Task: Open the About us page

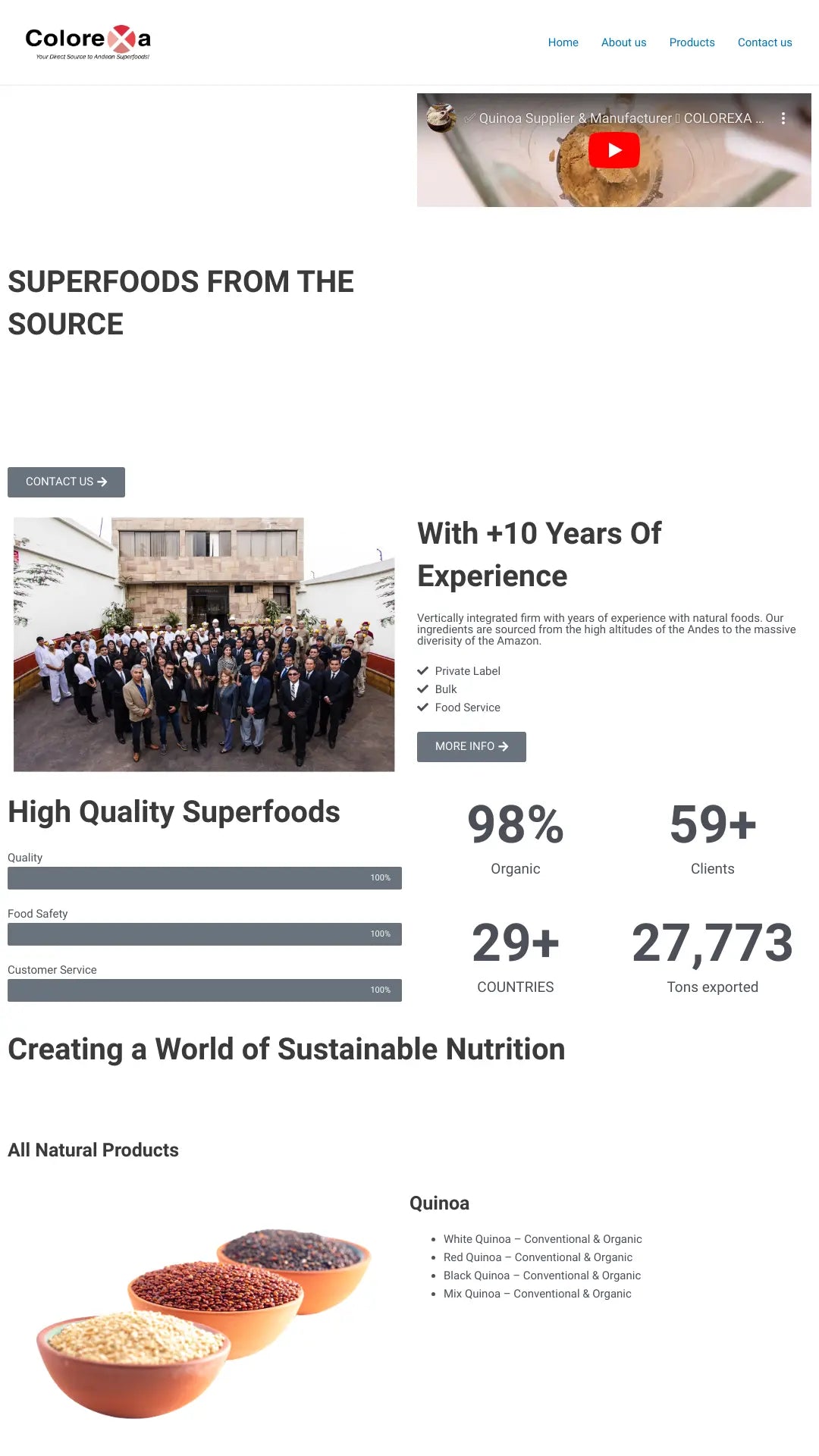Action: [623, 42]
